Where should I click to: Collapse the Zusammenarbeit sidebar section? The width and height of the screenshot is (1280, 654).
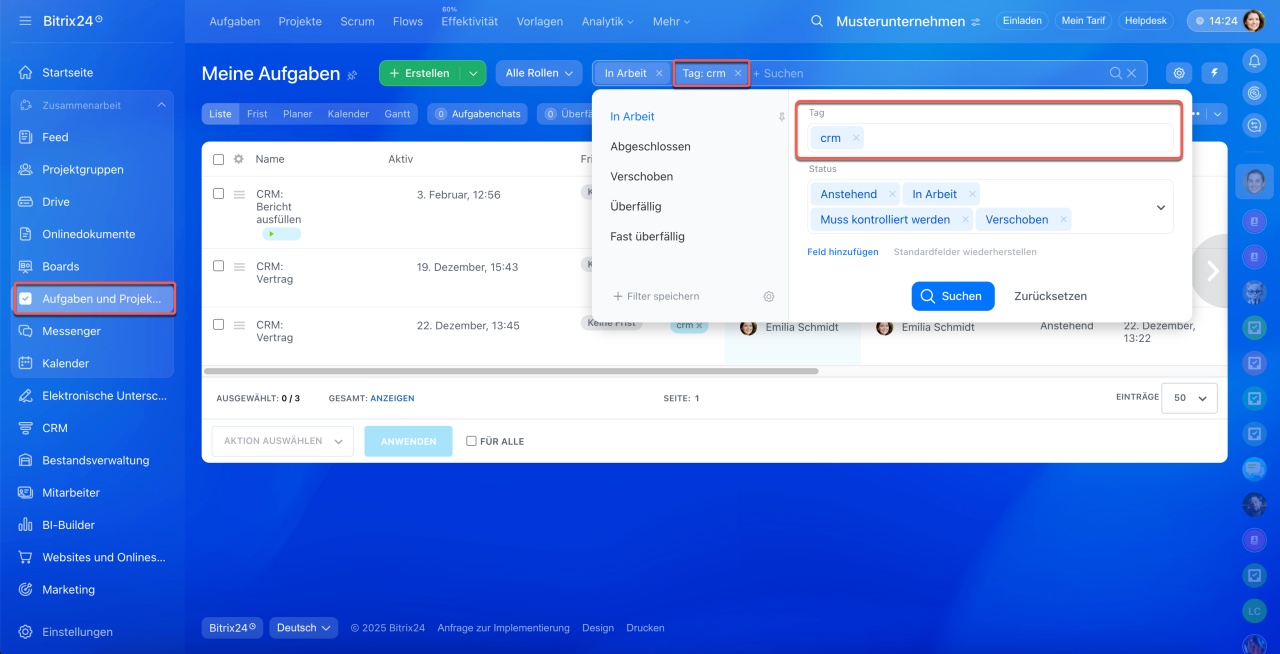[161, 105]
